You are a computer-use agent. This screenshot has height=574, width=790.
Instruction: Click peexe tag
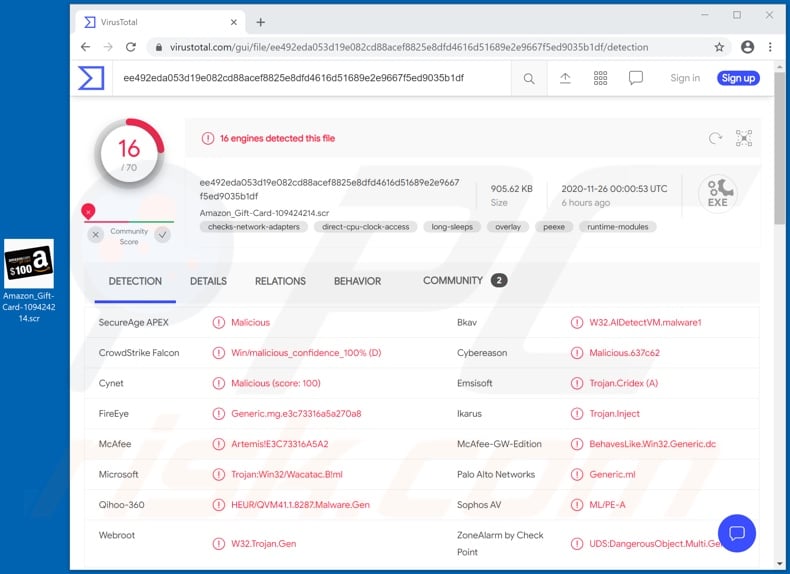(554, 227)
